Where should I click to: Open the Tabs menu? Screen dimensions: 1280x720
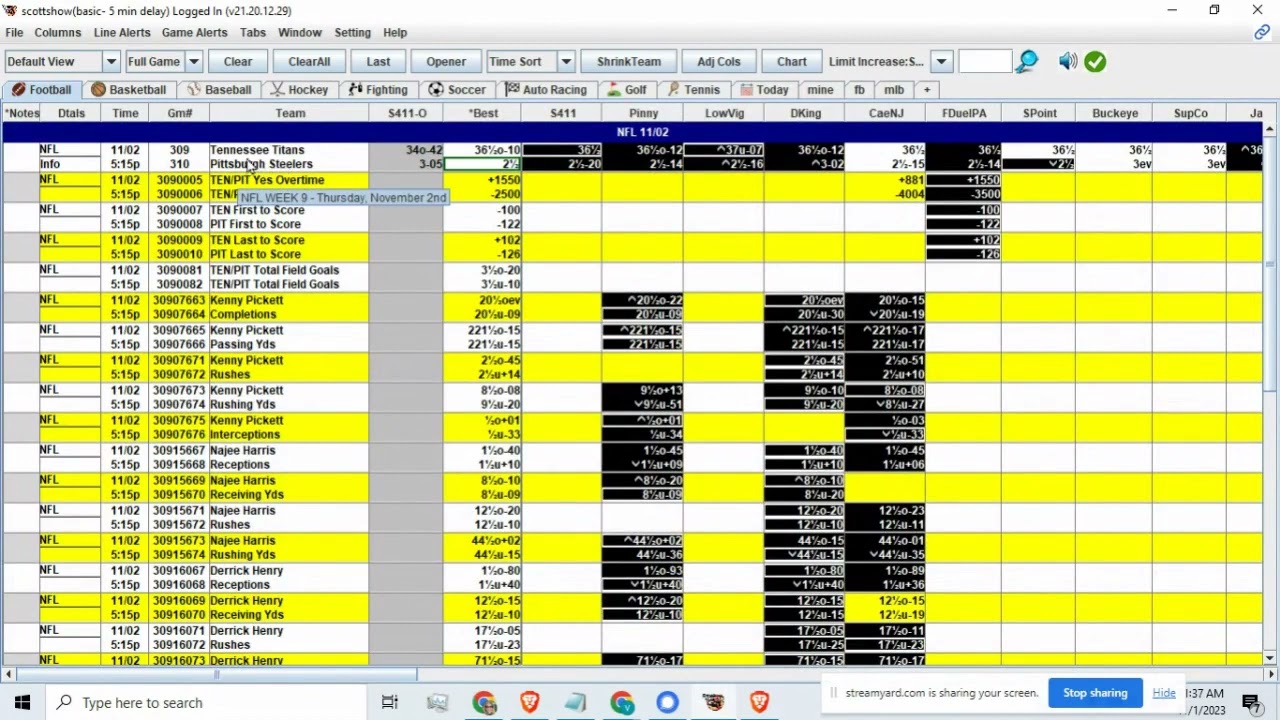point(253,33)
